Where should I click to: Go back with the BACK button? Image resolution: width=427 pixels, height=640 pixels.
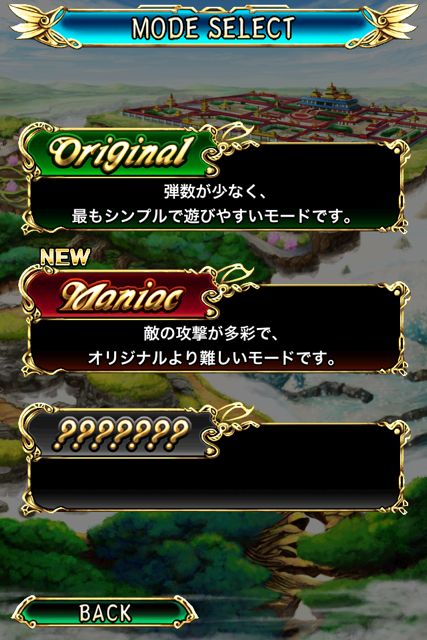(x=105, y=613)
